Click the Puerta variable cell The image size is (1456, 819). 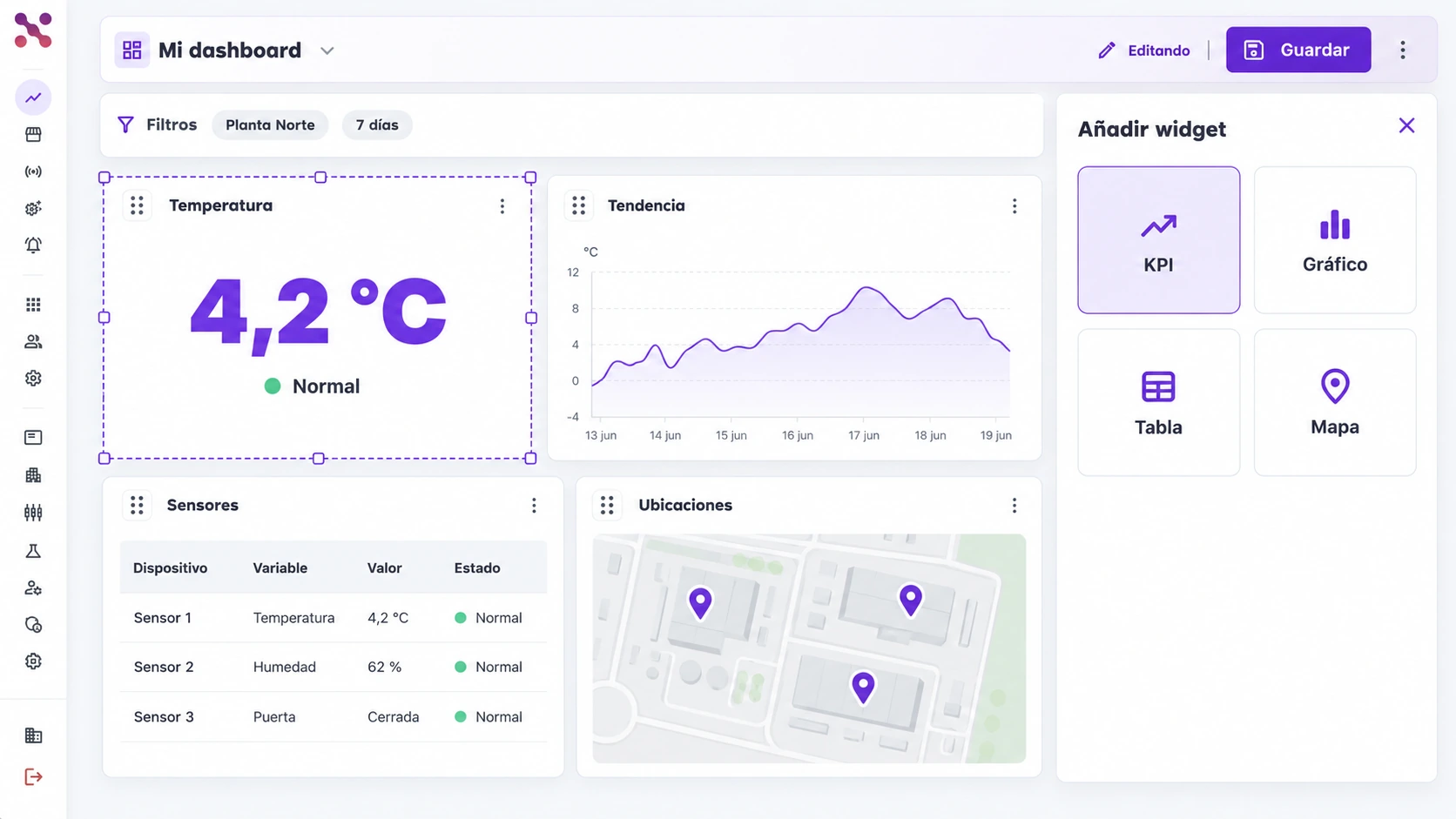tap(274, 717)
